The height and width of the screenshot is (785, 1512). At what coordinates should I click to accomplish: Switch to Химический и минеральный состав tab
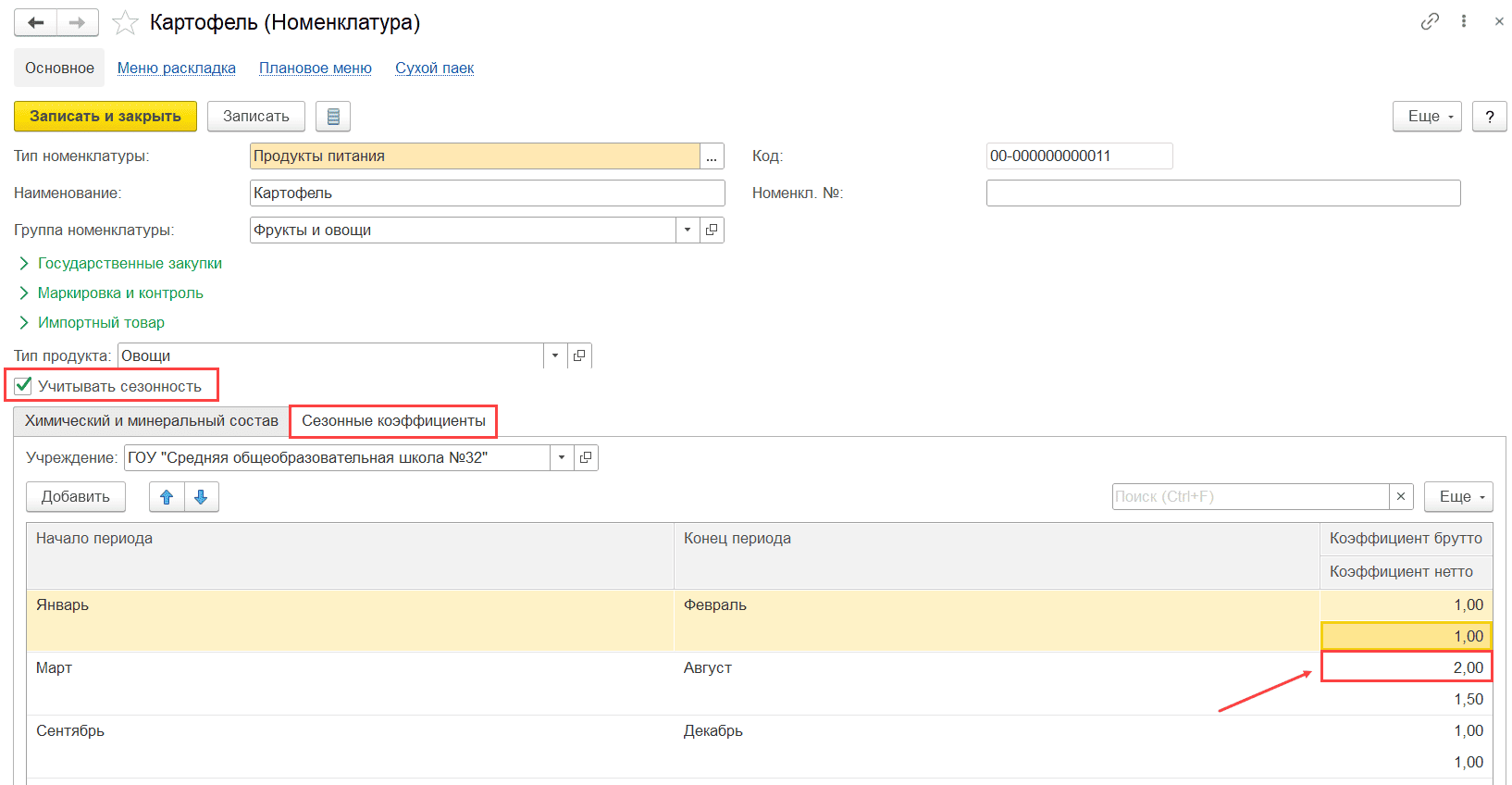(151, 421)
